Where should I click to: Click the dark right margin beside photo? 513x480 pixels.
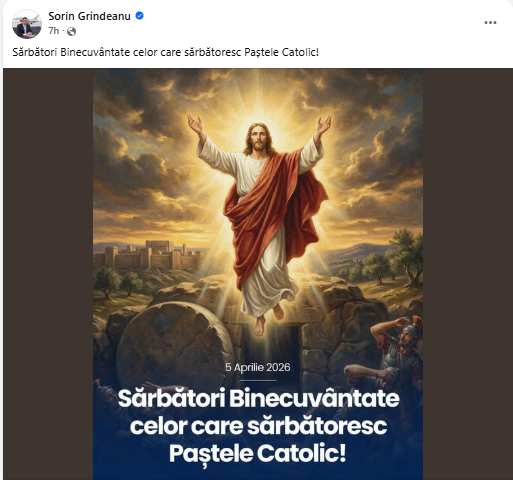pos(468,274)
